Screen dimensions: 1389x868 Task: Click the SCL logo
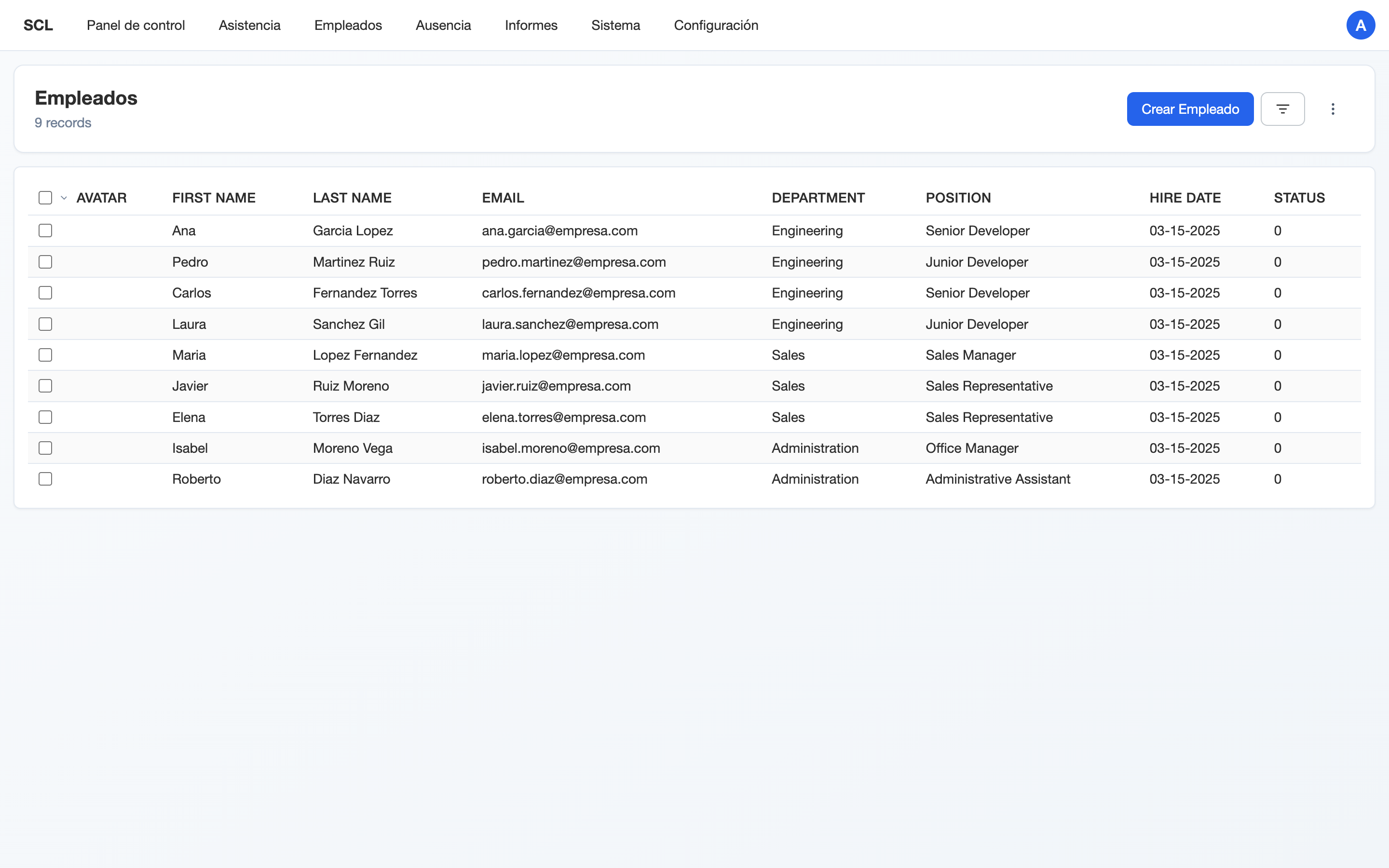pos(38,25)
